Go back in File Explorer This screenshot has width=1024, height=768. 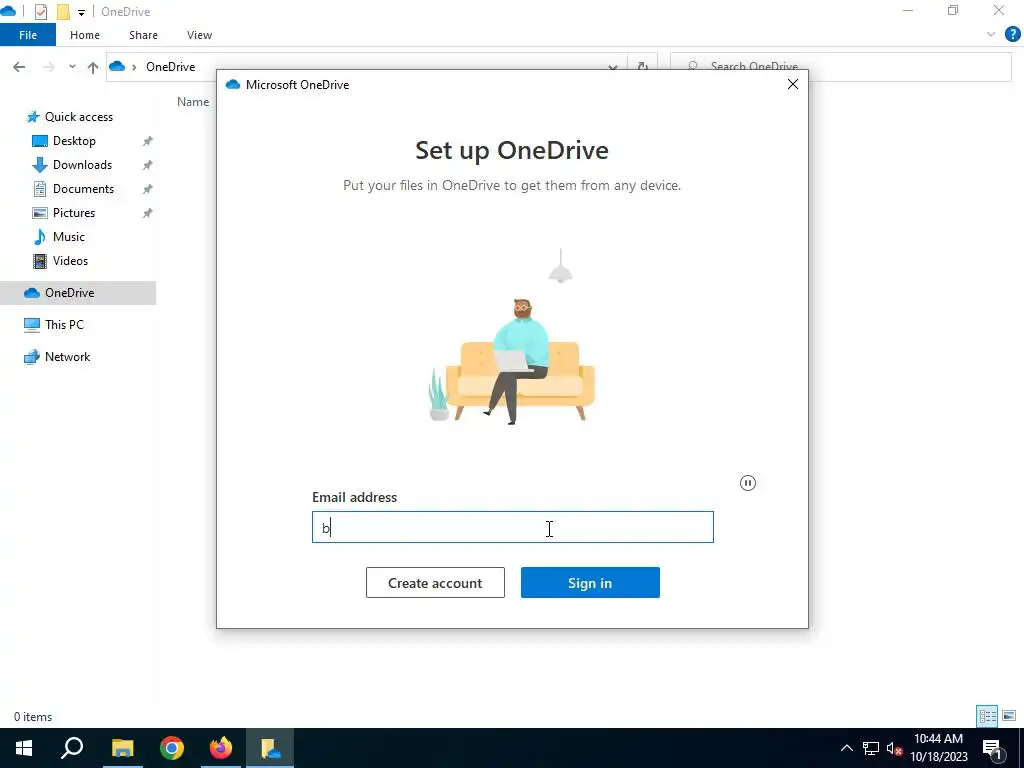coord(19,67)
